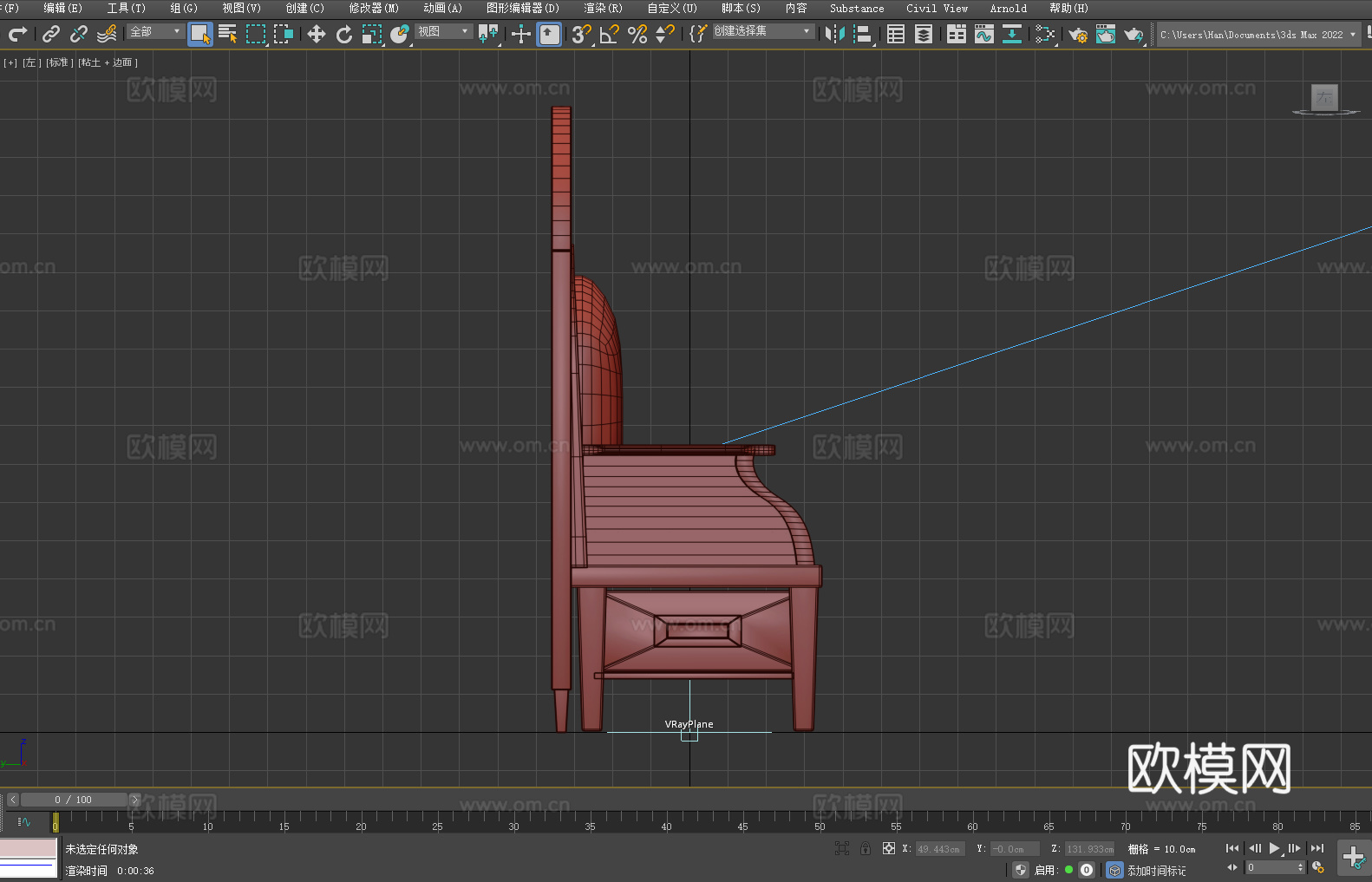
Task: Open the Civil View menu
Action: [x=937, y=8]
